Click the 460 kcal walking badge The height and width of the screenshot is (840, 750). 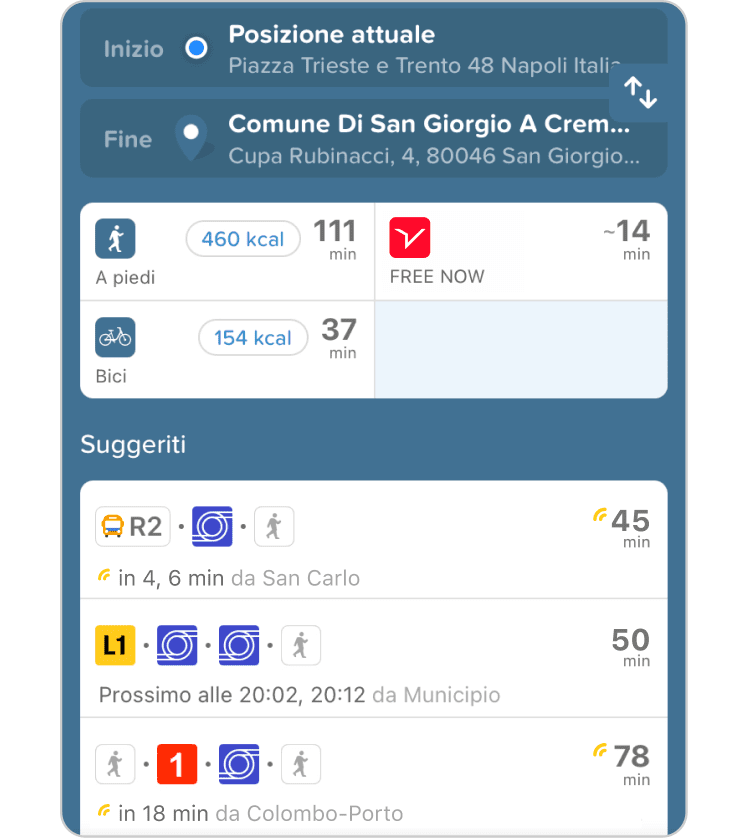(243, 239)
